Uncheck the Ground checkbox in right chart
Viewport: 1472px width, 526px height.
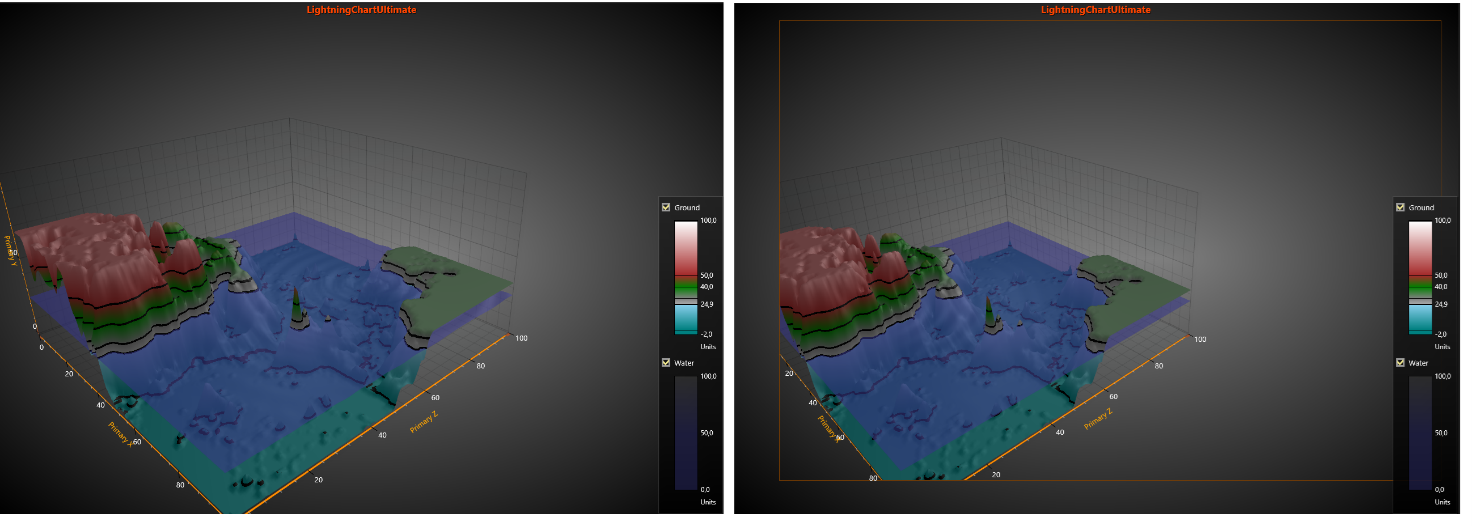click(1400, 207)
